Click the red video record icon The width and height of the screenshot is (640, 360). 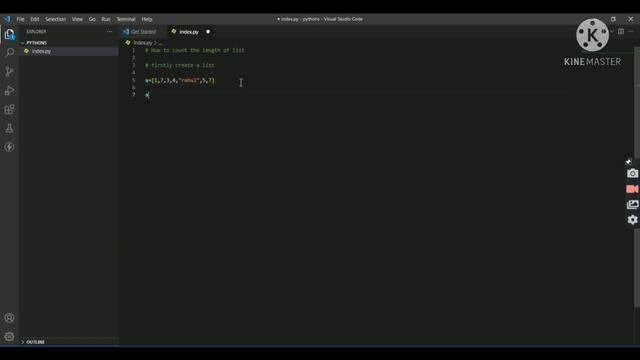[x=632, y=189]
